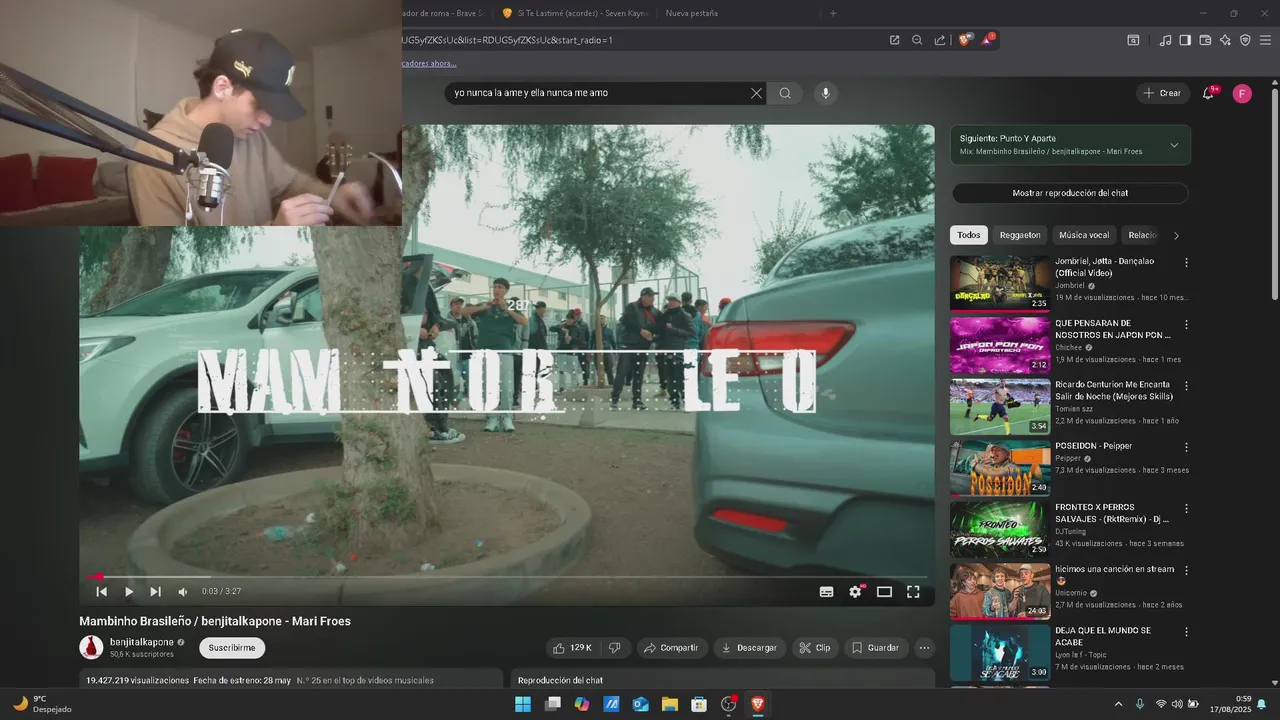Open more actions ellipsis below video
Image resolution: width=1280 pixels, height=720 pixels.
(924, 648)
